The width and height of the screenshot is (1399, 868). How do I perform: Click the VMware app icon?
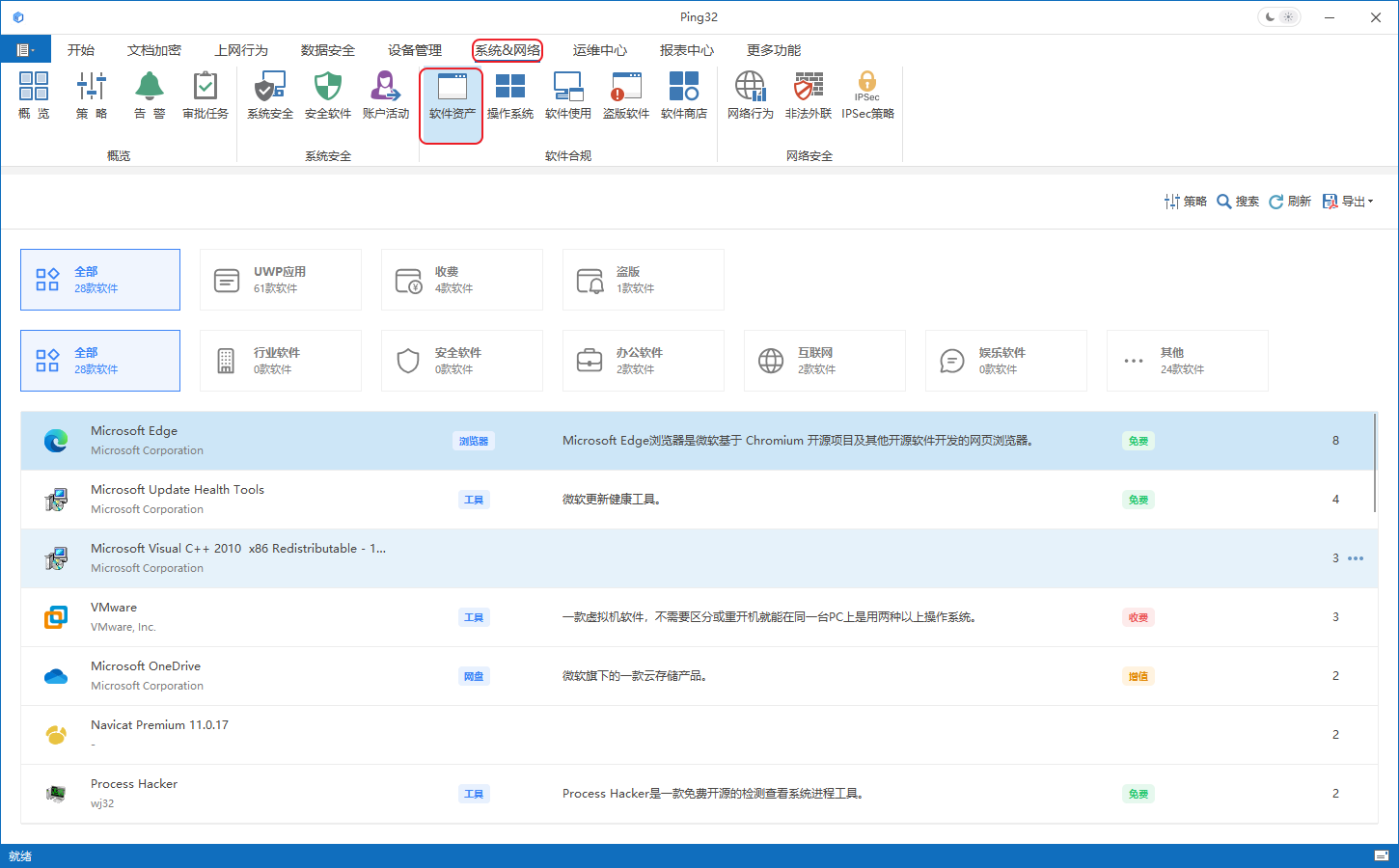[56, 617]
